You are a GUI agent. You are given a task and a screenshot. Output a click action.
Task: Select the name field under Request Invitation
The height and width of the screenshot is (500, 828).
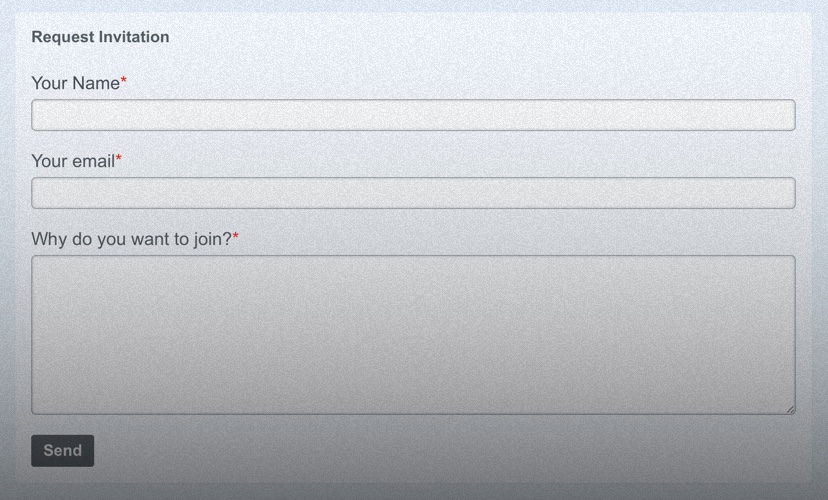413,115
